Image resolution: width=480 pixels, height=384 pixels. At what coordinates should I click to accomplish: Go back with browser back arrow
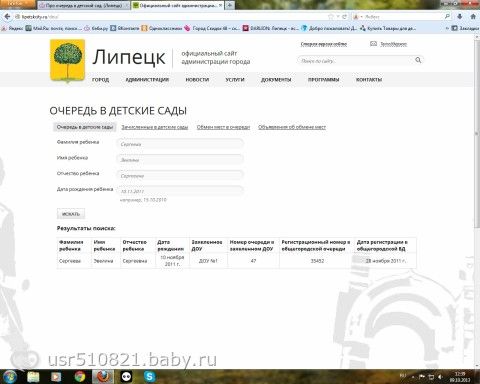[7, 16]
